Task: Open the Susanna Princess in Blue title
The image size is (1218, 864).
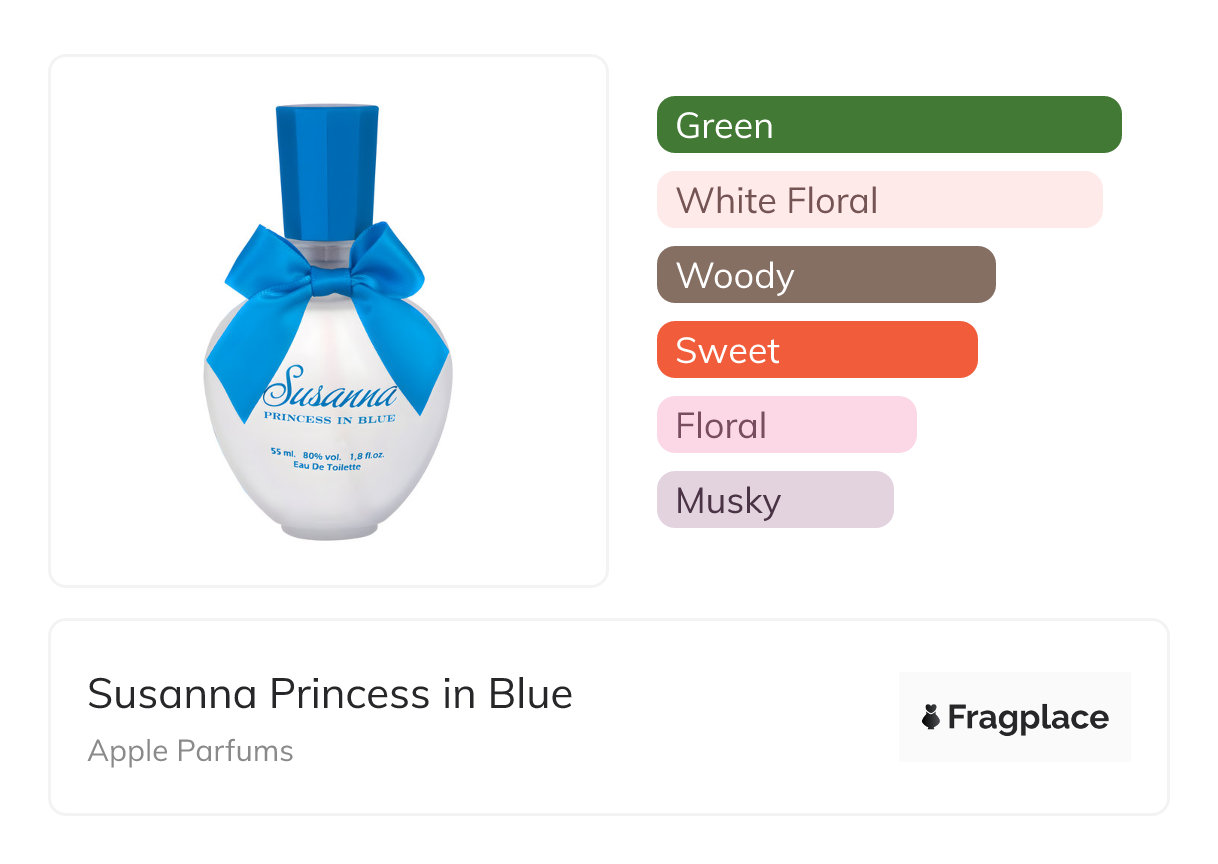Action: coord(330,694)
